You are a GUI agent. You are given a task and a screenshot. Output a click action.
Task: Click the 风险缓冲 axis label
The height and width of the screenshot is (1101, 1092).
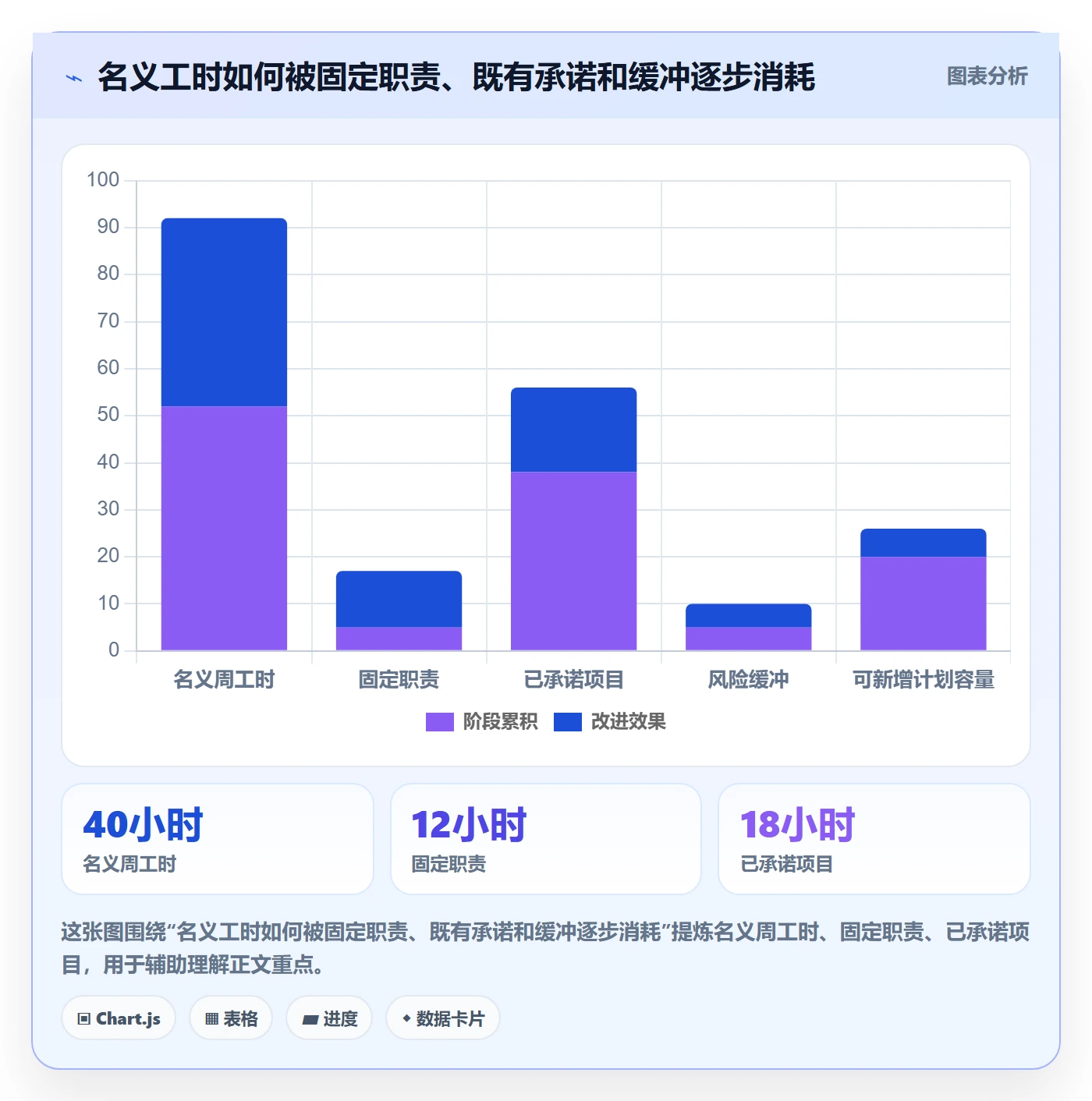pos(748,680)
